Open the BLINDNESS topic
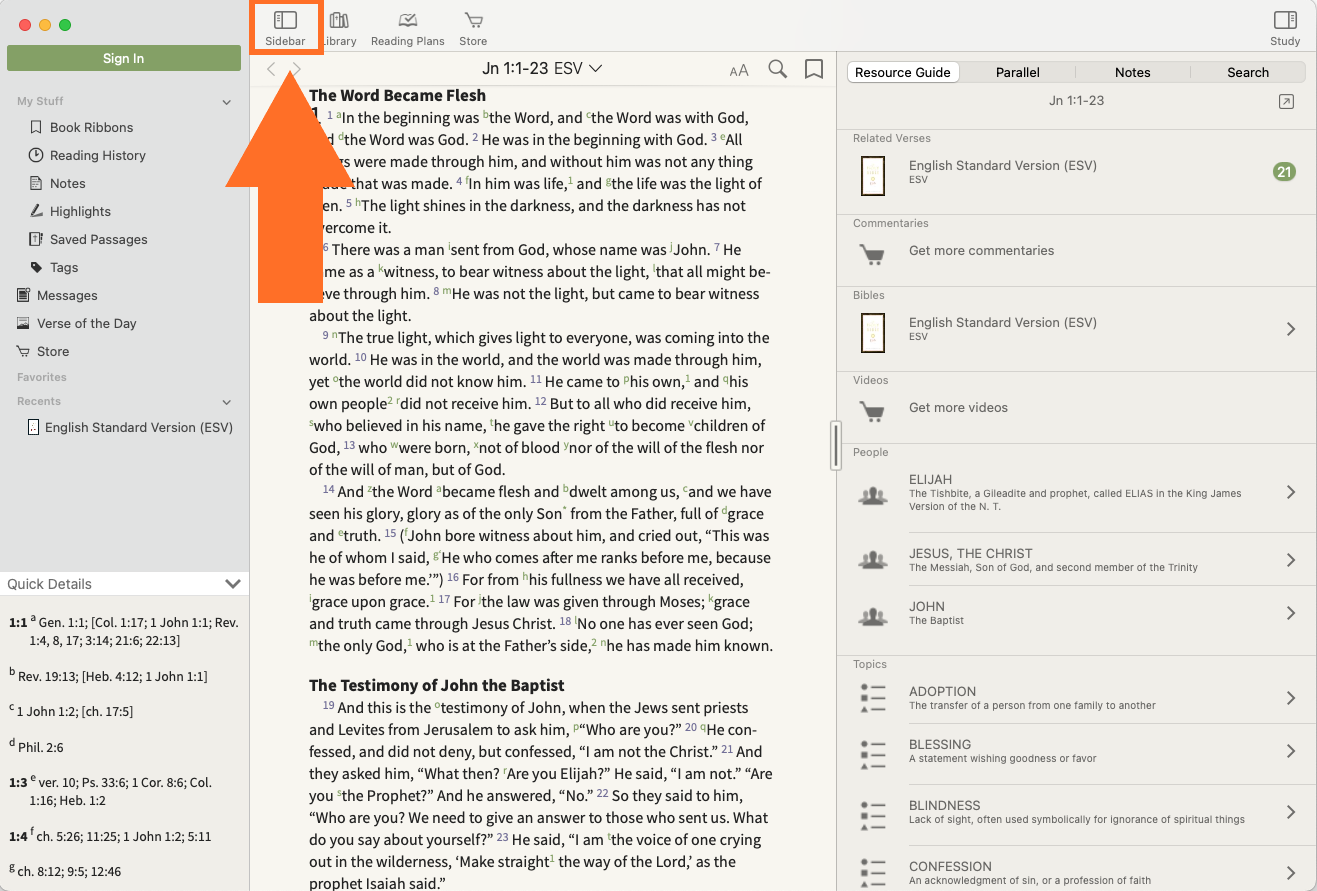The width and height of the screenshot is (1317, 891). tap(1077, 812)
